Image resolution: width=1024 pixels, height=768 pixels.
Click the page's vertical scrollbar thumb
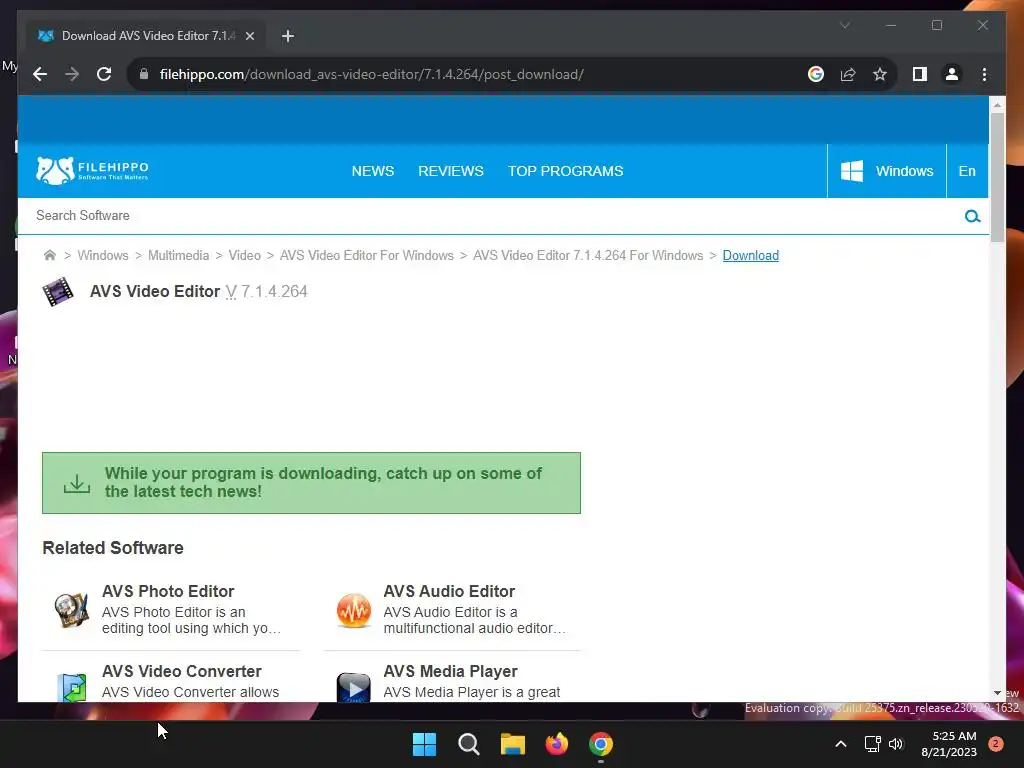(x=997, y=178)
